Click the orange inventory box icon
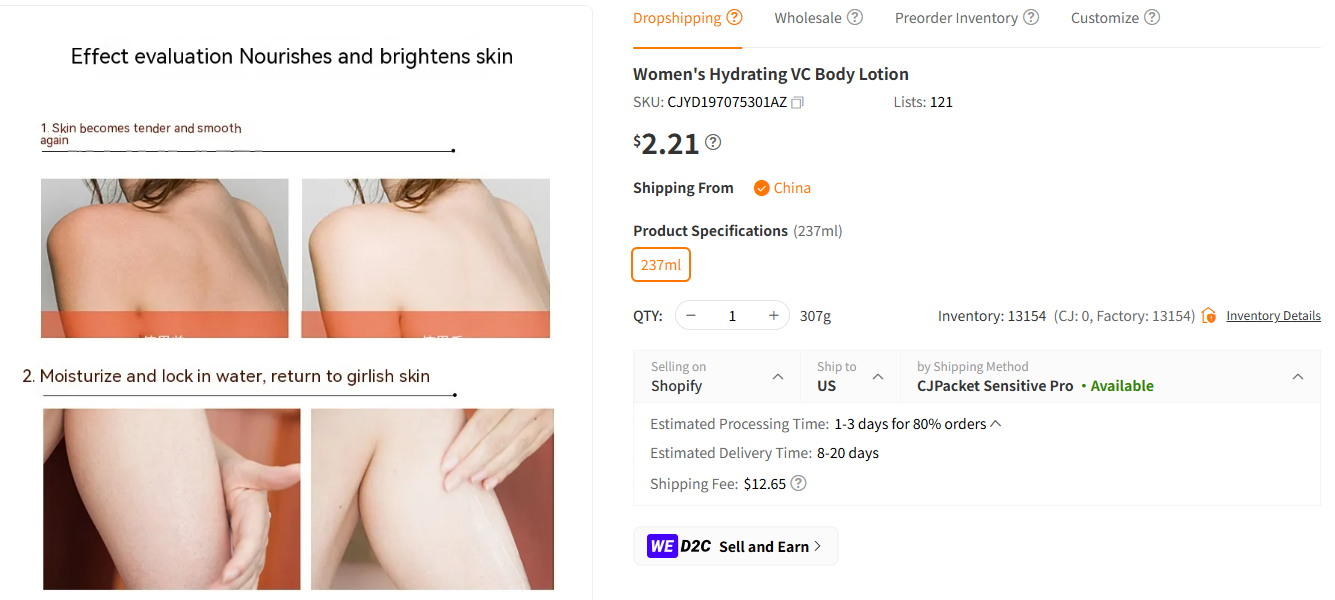 [1208, 315]
